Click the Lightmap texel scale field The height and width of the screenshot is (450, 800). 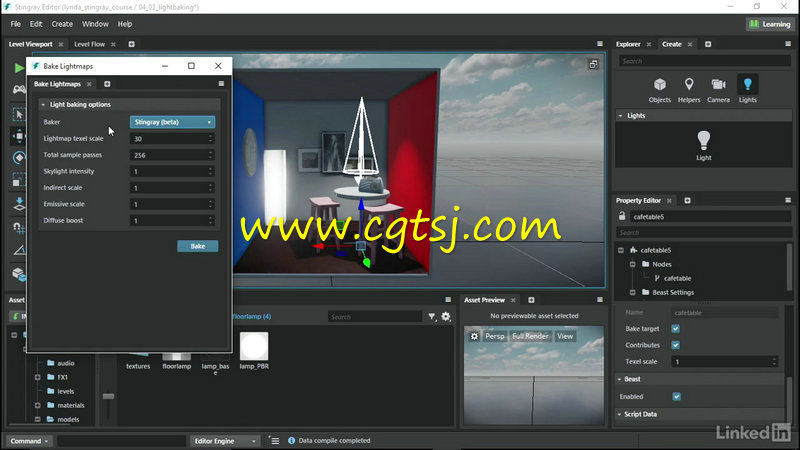pos(172,138)
